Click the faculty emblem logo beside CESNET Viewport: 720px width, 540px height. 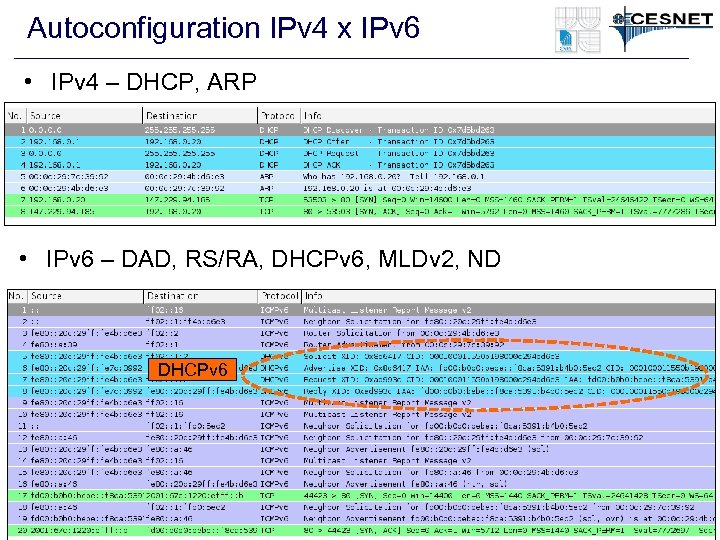click(x=578, y=29)
